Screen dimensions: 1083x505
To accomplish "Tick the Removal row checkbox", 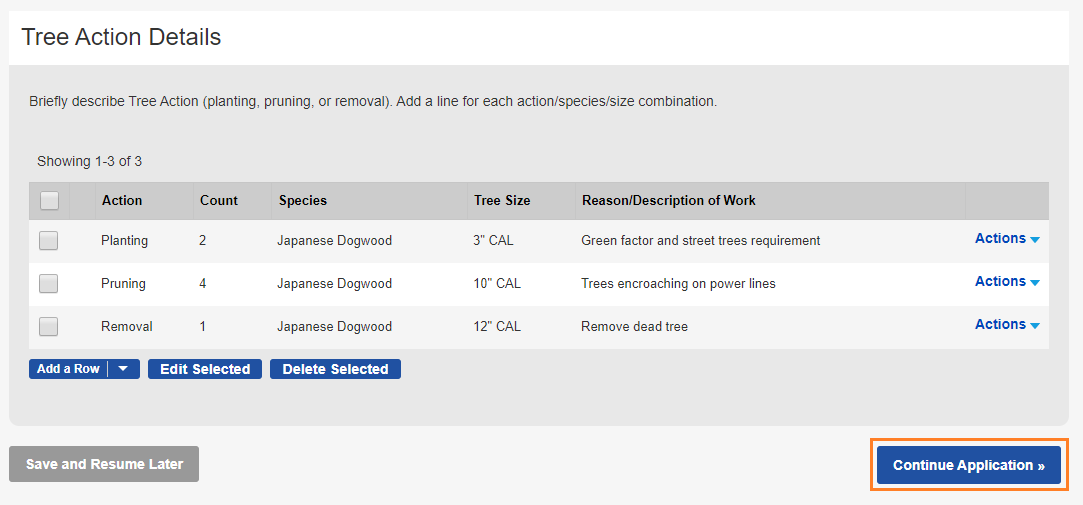I will click(x=49, y=327).
